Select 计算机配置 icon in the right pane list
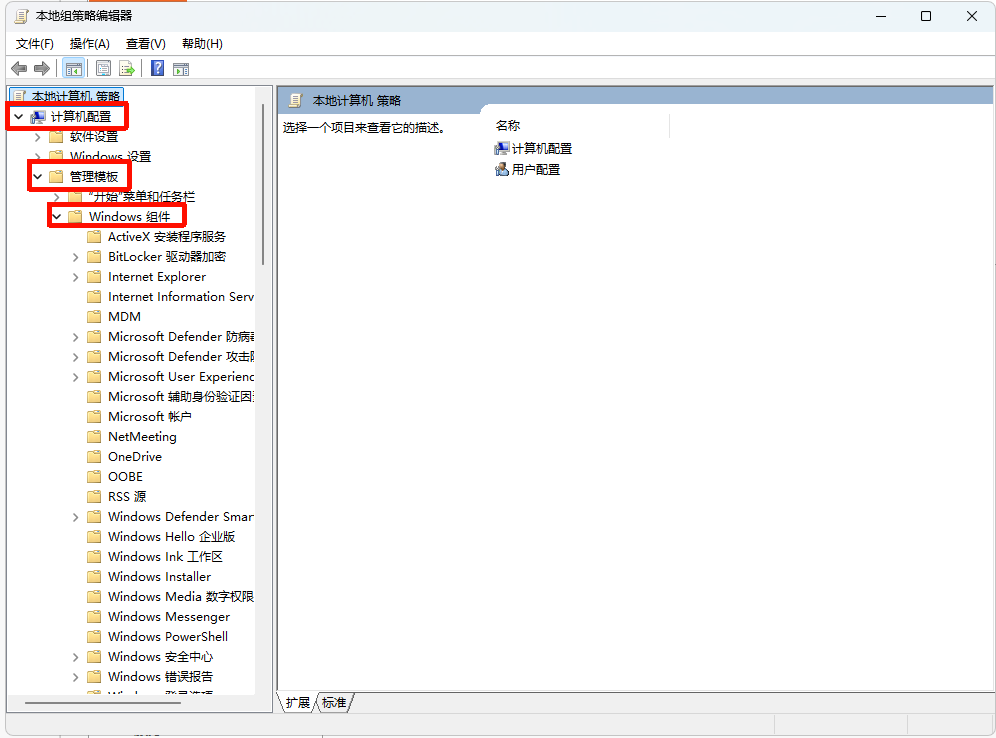This screenshot has width=996, height=738. click(x=502, y=148)
